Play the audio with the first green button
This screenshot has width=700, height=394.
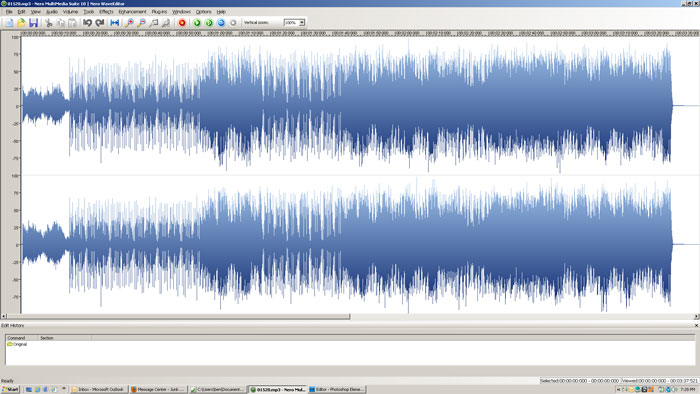click(197, 23)
